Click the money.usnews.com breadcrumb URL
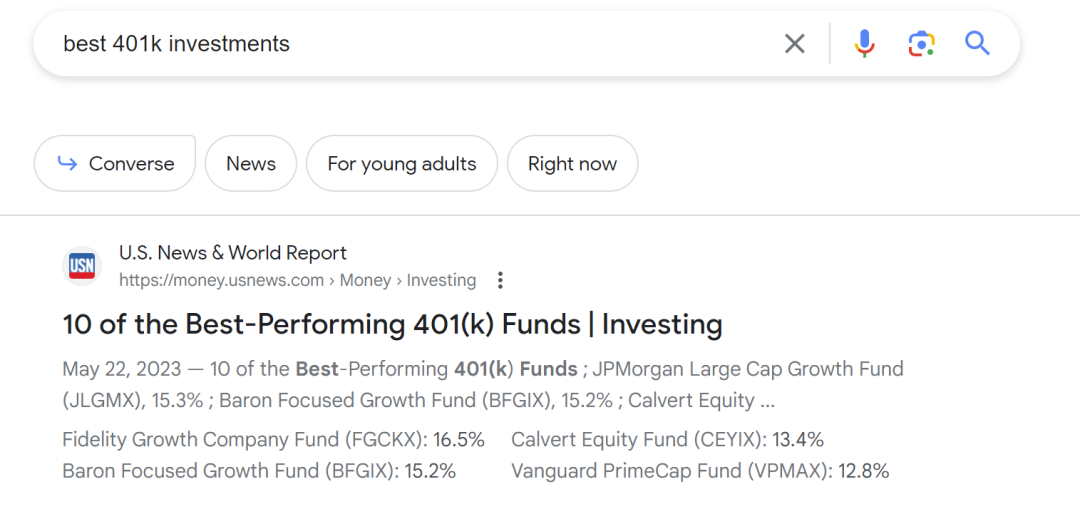Image resolution: width=1080 pixels, height=514 pixels. coord(297,280)
